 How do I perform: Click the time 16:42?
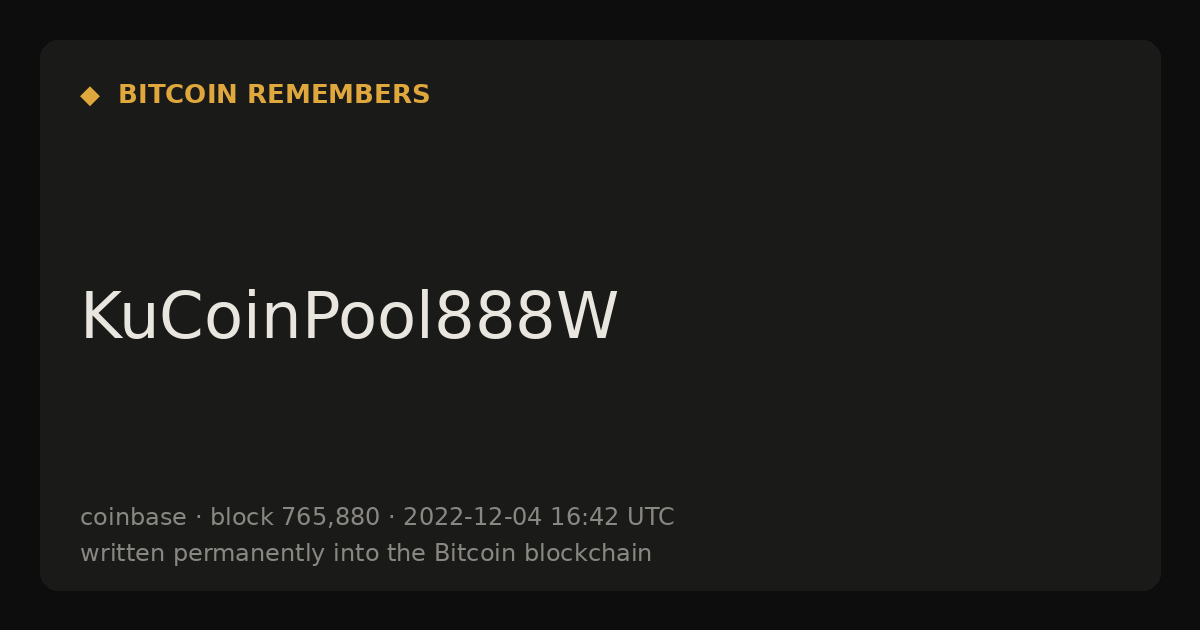coord(584,517)
